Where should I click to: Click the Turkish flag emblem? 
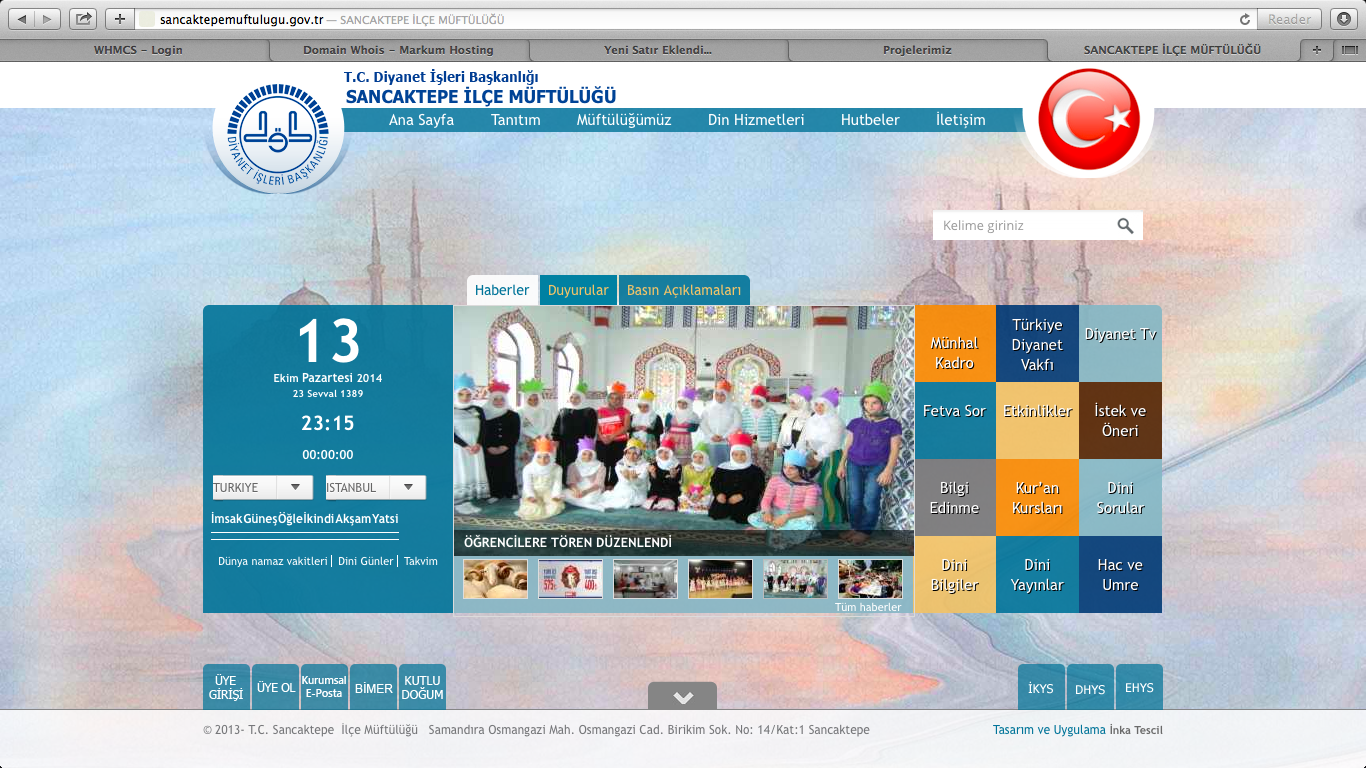point(1088,120)
